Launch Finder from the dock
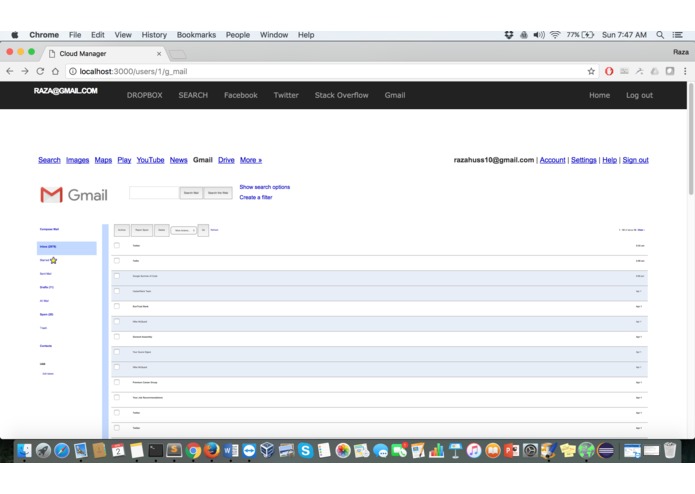The width and height of the screenshot is (695, 494). coord(24,451)
